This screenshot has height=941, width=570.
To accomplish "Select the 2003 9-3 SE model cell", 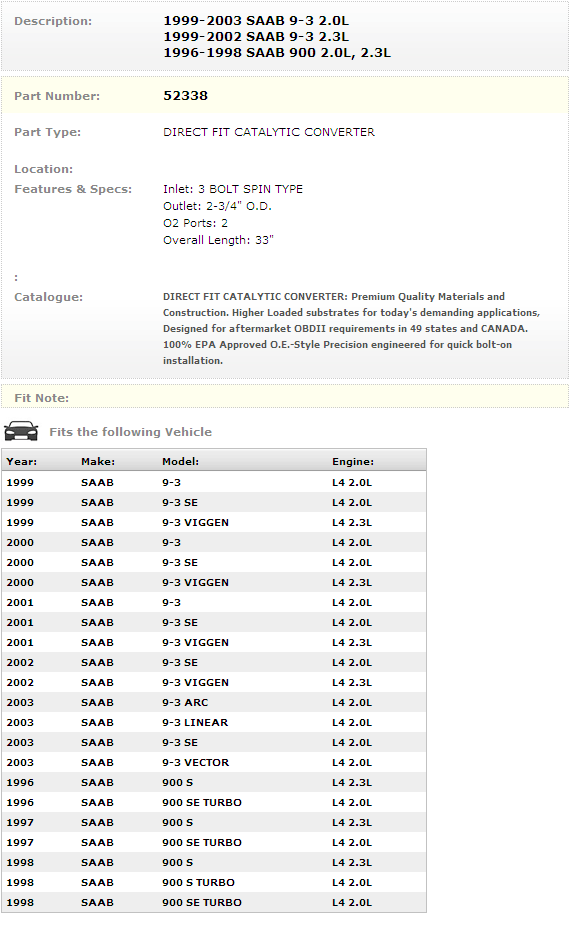I will coord(180,743).
